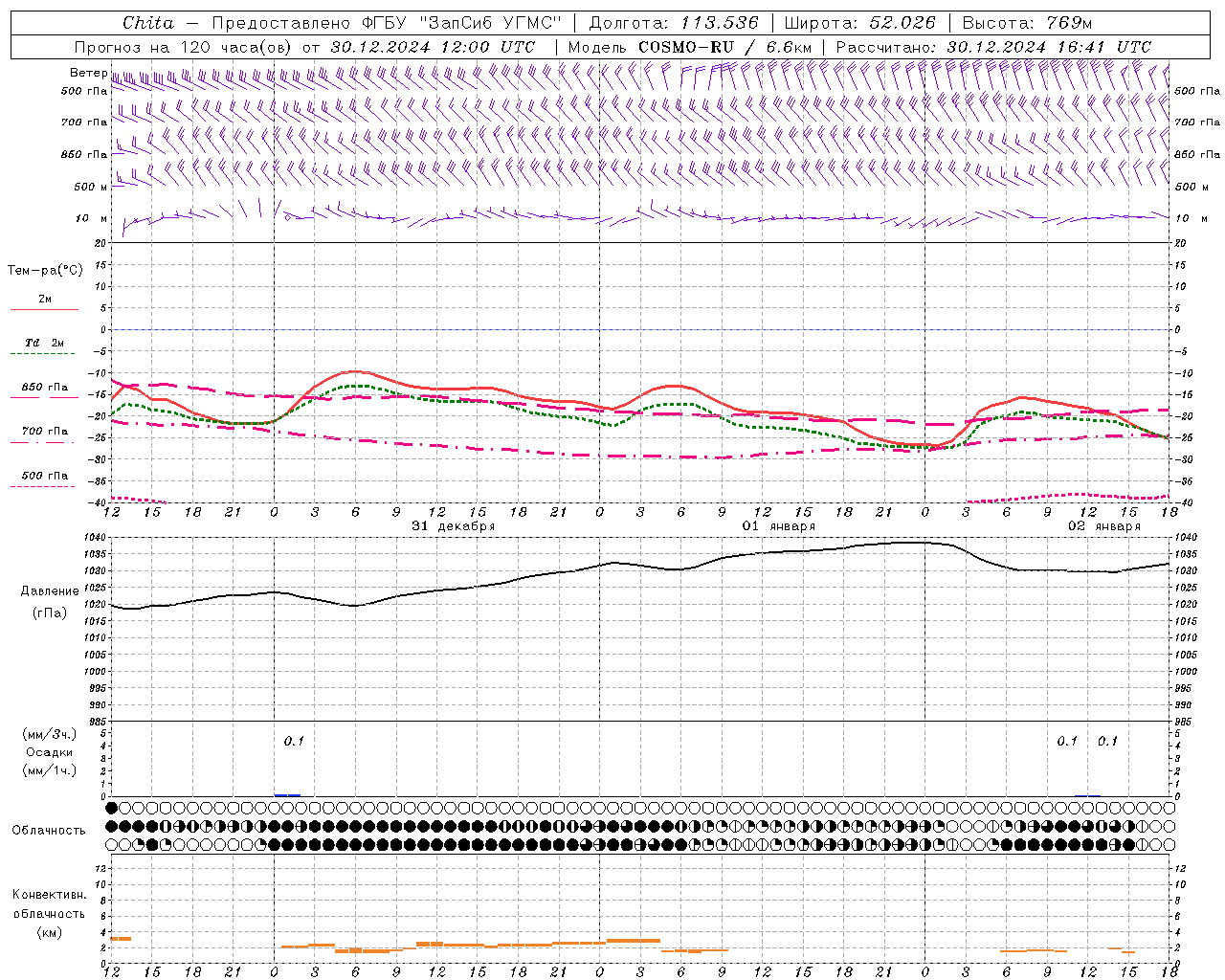This screenshot has height=980, width=1225.
Task: Select the "Модель COSMO-RU / 6.6км" text
Action: [689, 47]
